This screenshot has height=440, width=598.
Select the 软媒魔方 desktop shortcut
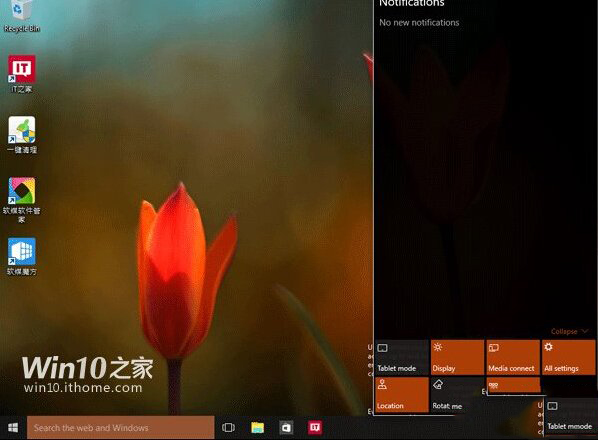(x=22, y=256)
